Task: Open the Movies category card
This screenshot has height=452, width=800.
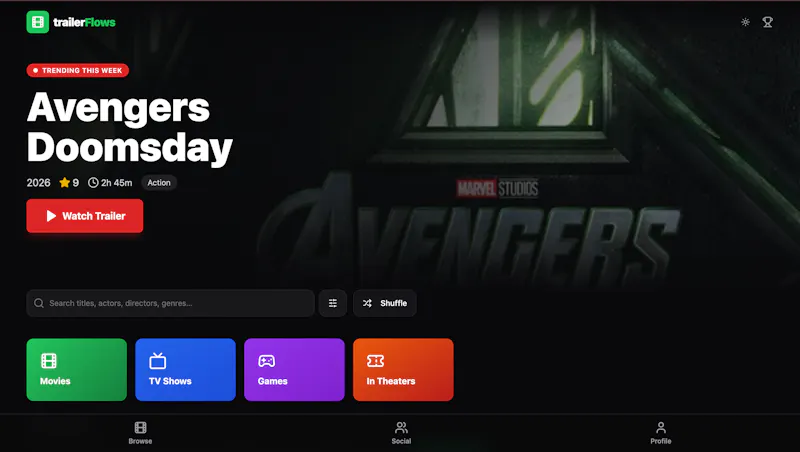Action: pyautogui.click(x=77, y=369)
